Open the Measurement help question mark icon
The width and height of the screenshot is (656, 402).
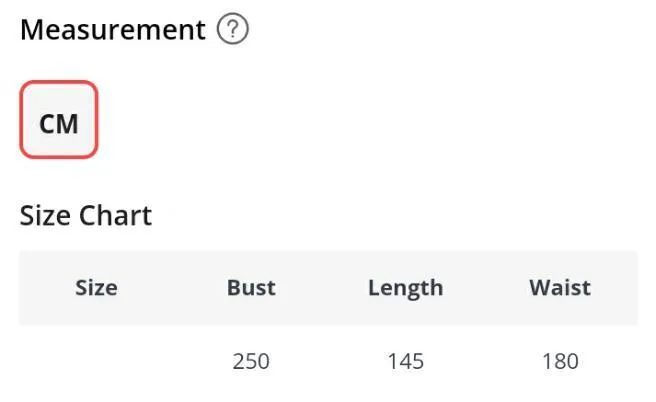[x=233, y=29]
